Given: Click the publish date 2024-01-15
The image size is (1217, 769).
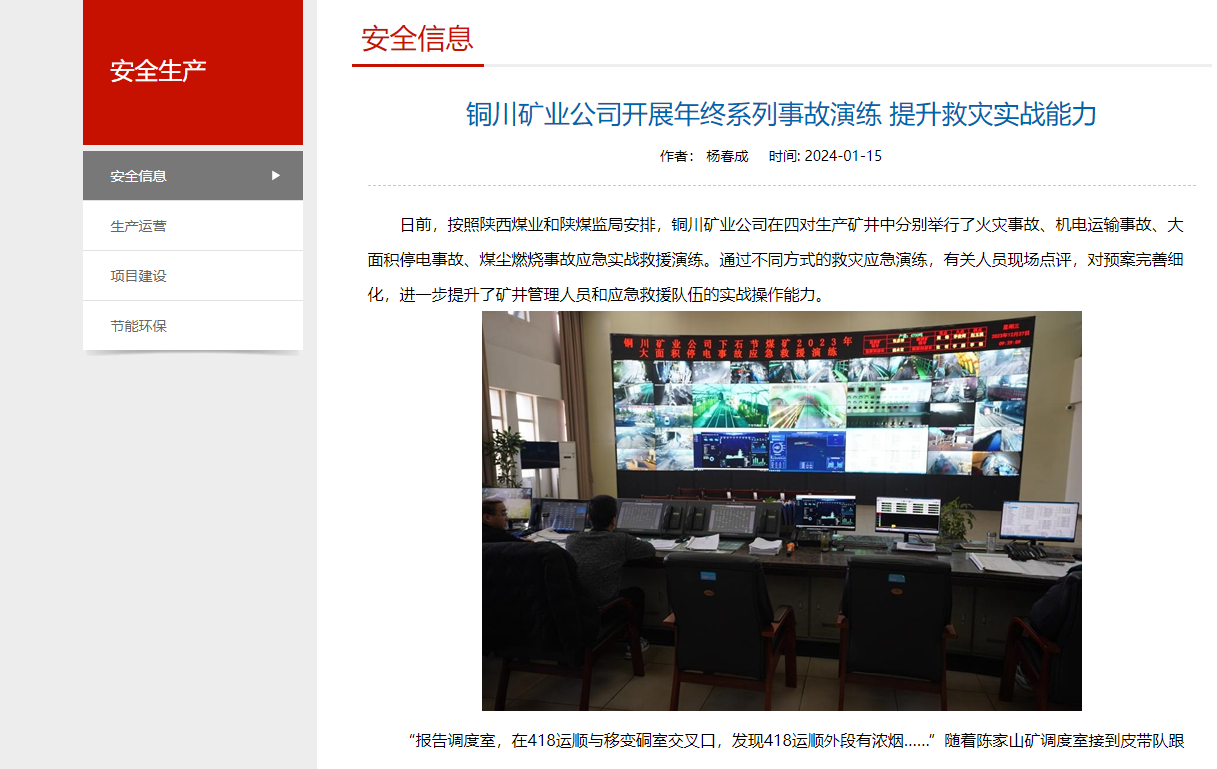Looking at the screenshot, I should [843, 156].
